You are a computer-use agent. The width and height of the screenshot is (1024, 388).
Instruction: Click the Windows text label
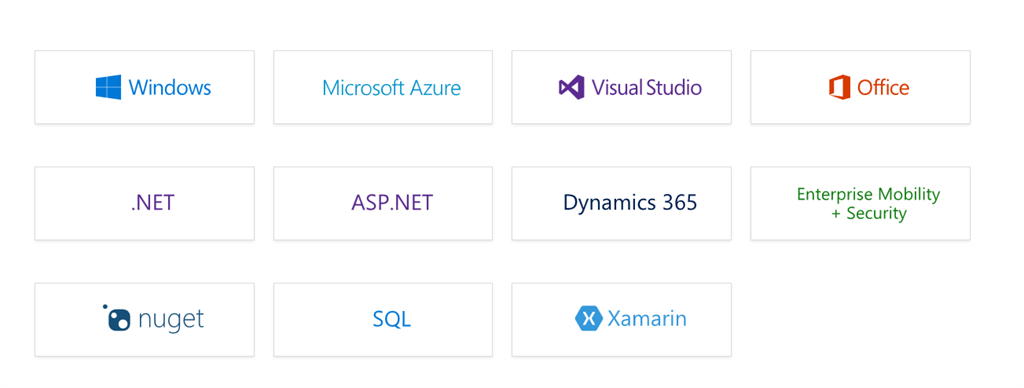[x=170, y=88]
